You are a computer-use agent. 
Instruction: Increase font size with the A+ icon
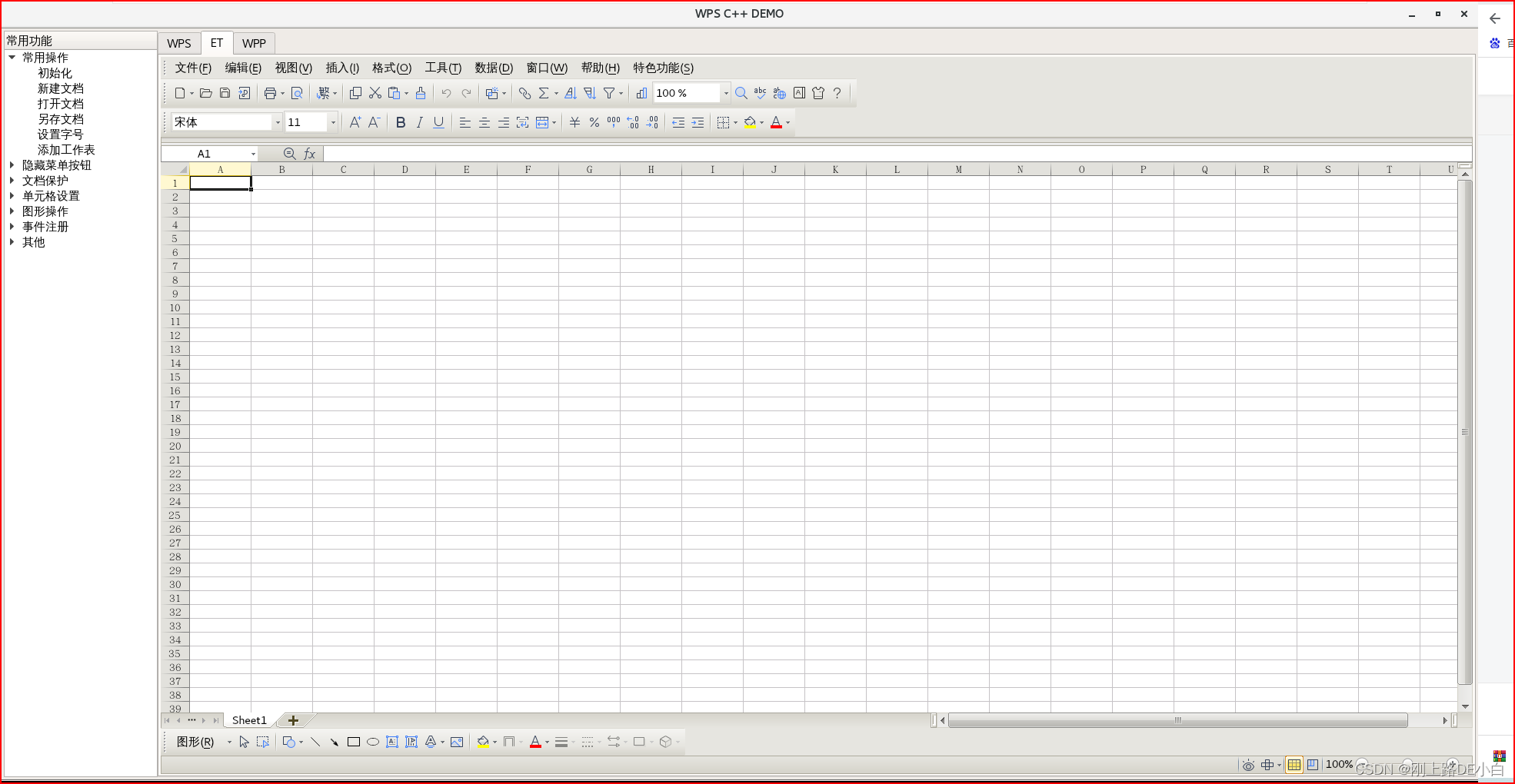click(x=355, y=122)
